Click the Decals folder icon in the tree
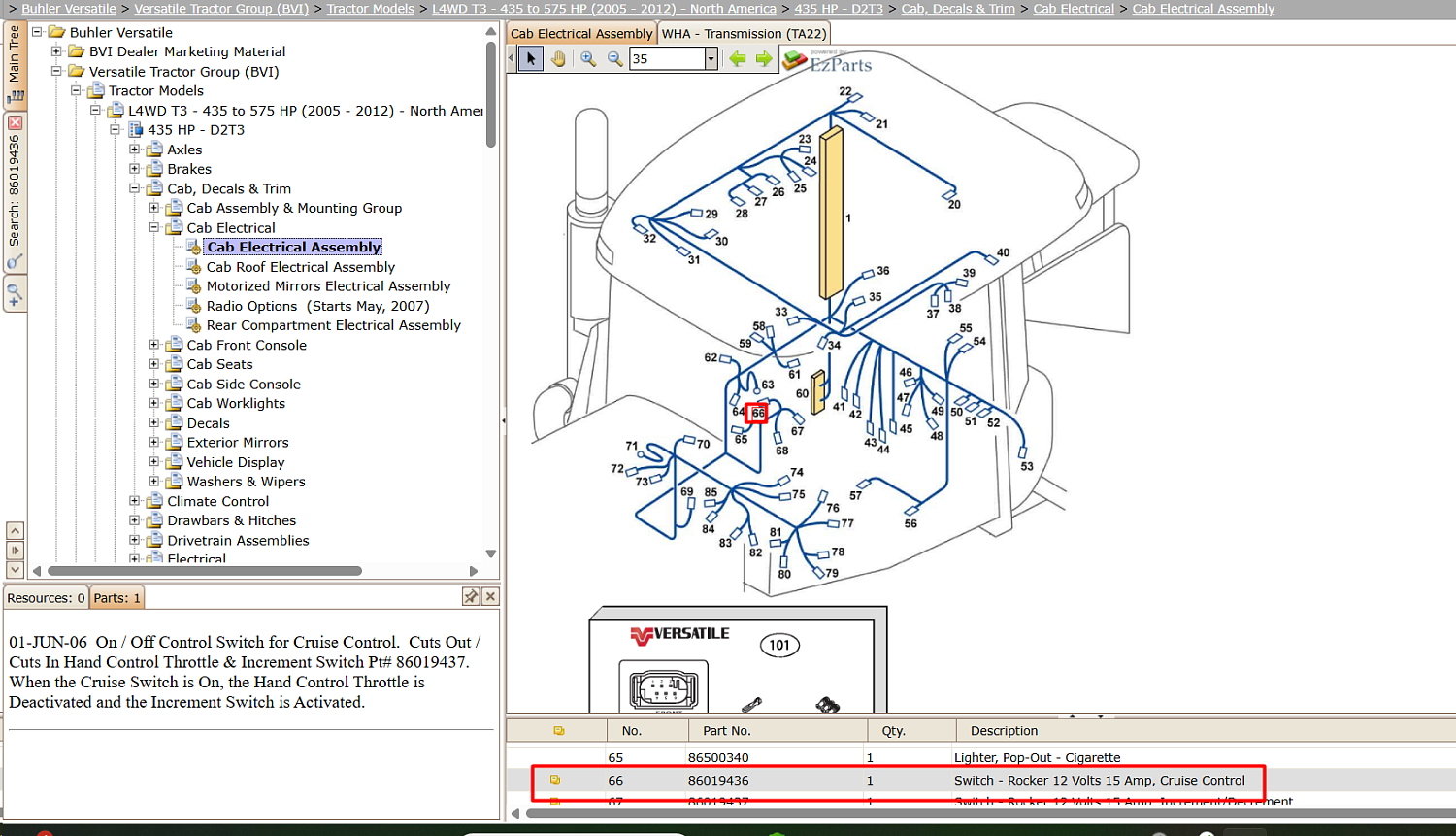This screenshot has height=836, width=1456. pos(174,423)
